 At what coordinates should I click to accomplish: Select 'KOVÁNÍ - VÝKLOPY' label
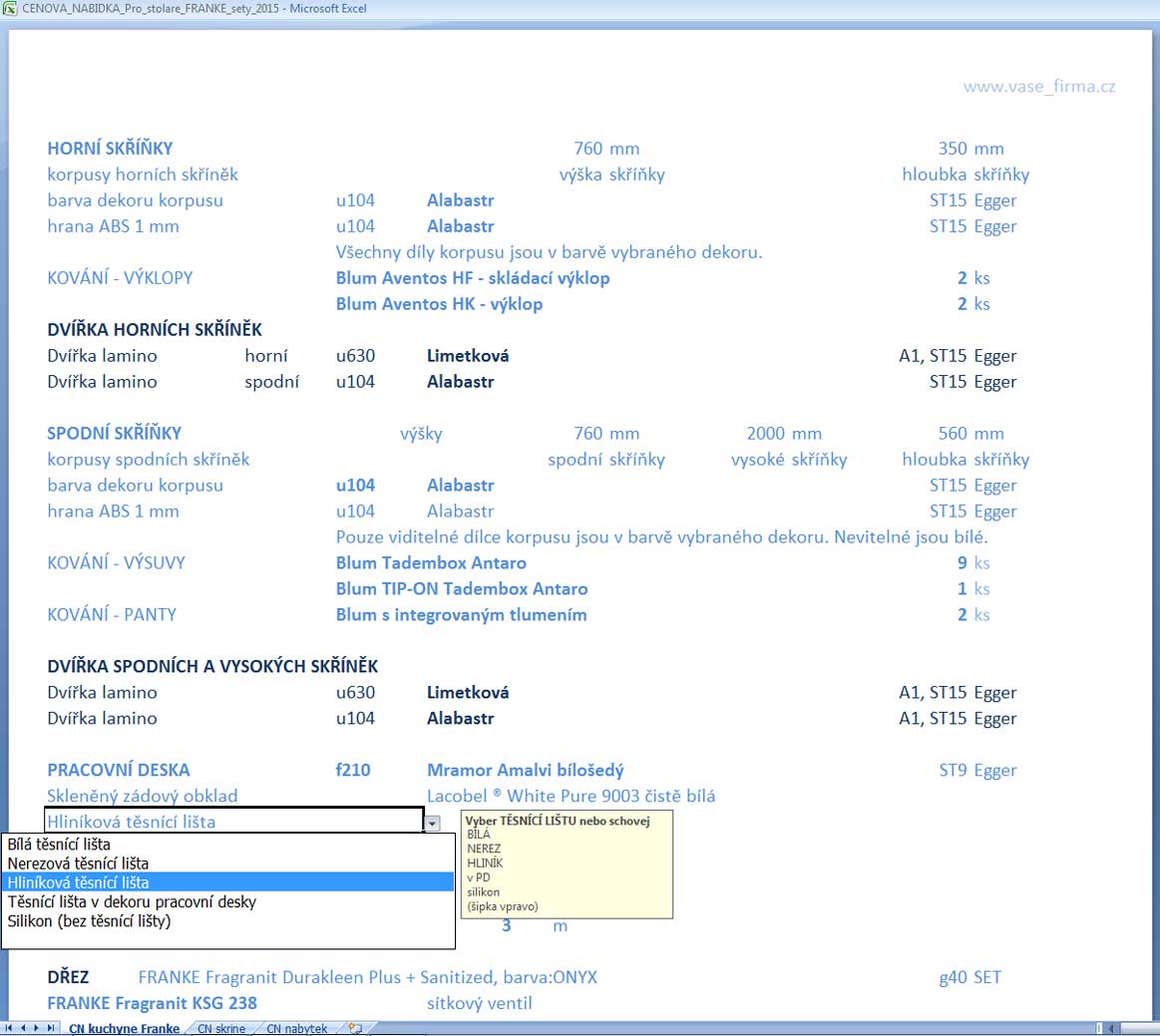click(x=120, y=278)
